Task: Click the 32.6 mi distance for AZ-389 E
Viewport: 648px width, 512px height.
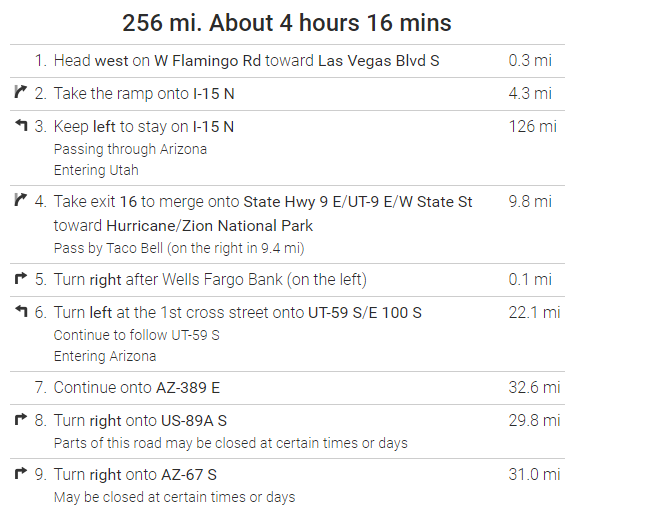Action: [534, 387]
